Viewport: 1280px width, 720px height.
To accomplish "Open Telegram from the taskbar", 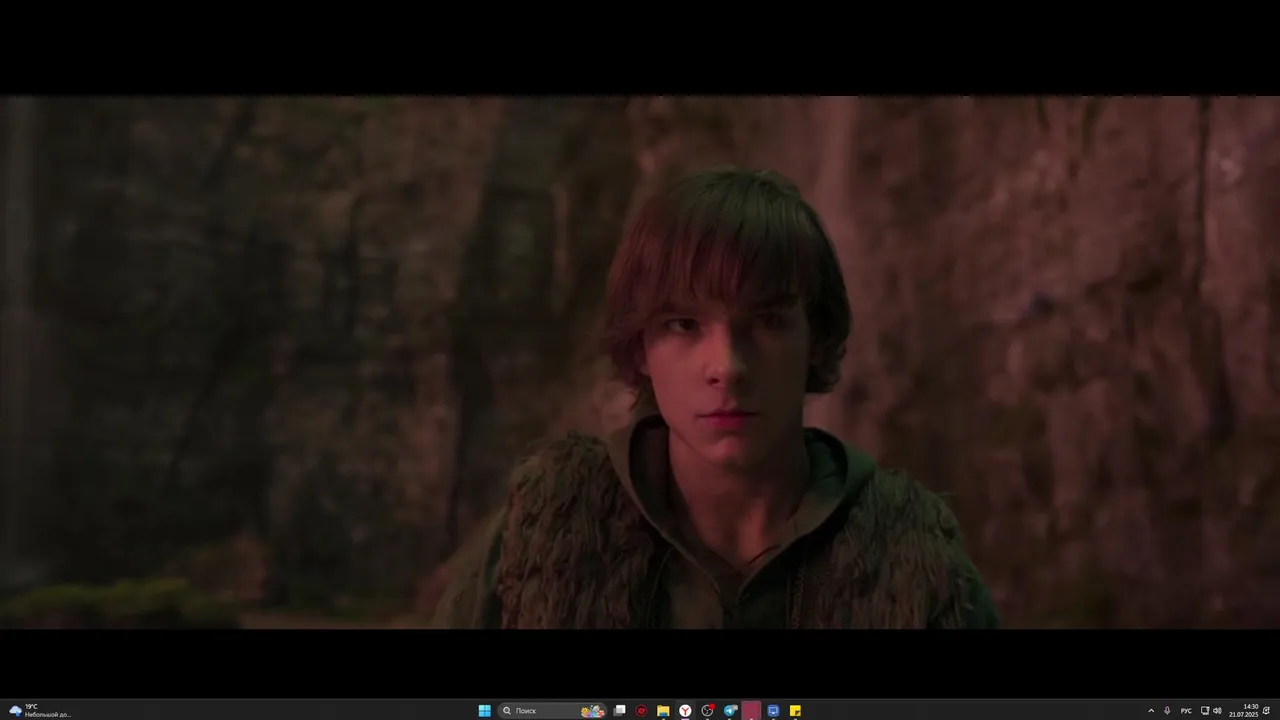I will (x=730, y=711).
